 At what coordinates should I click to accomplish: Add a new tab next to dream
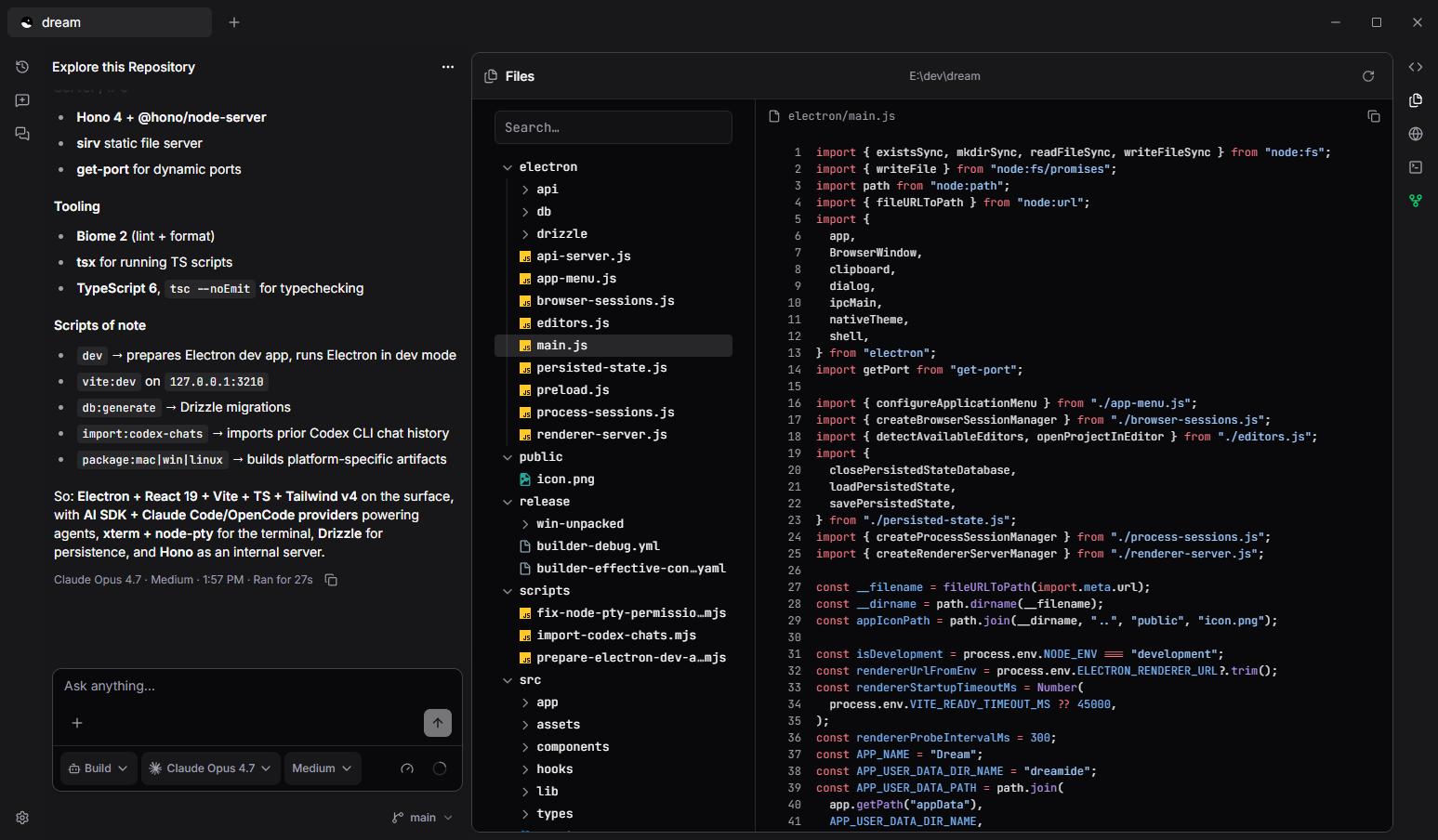[234, 22]
